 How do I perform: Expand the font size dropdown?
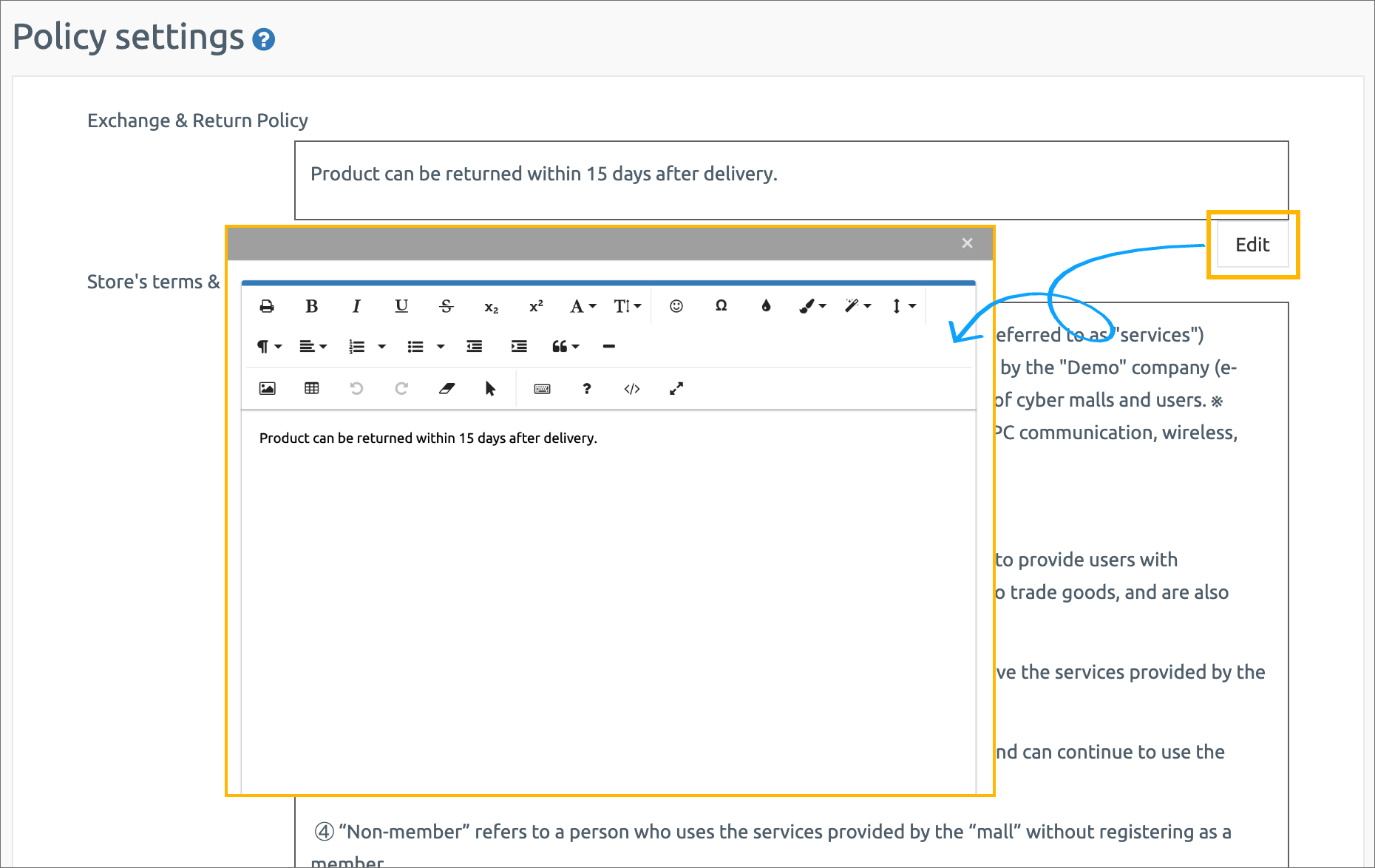pyautogui.click(x=627, y=306)
